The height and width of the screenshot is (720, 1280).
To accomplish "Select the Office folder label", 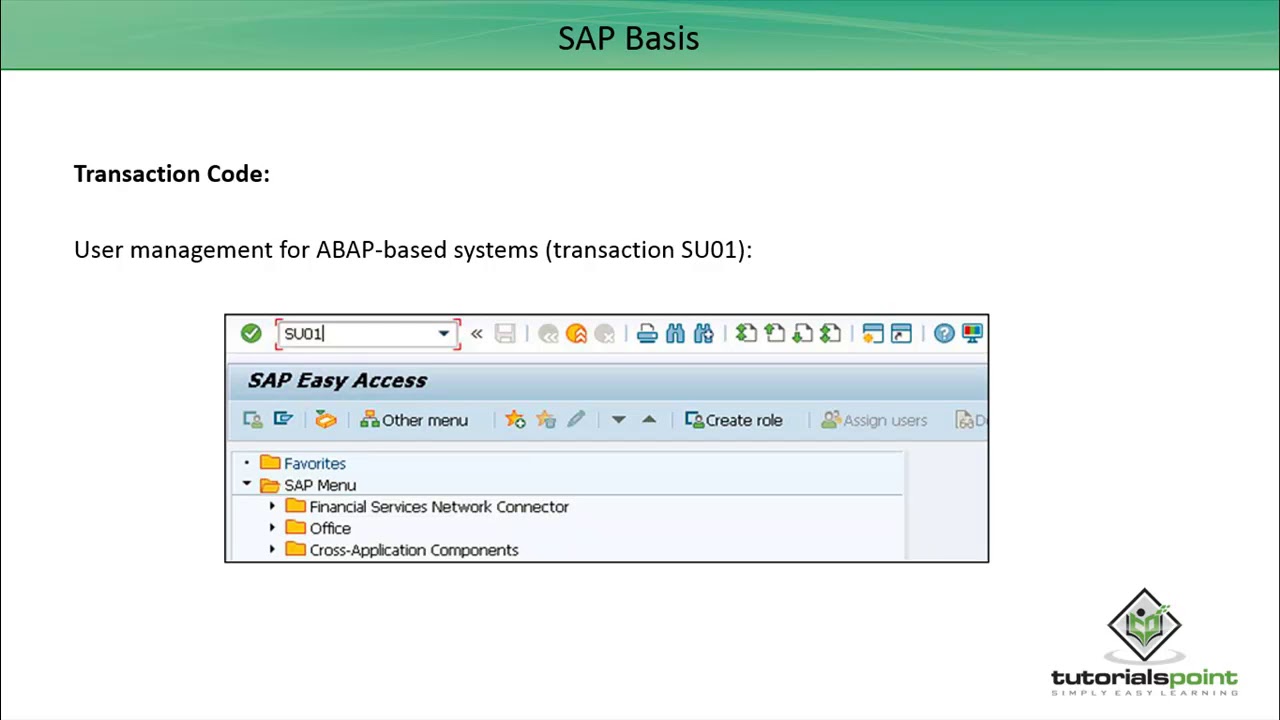I will point(330,528).
